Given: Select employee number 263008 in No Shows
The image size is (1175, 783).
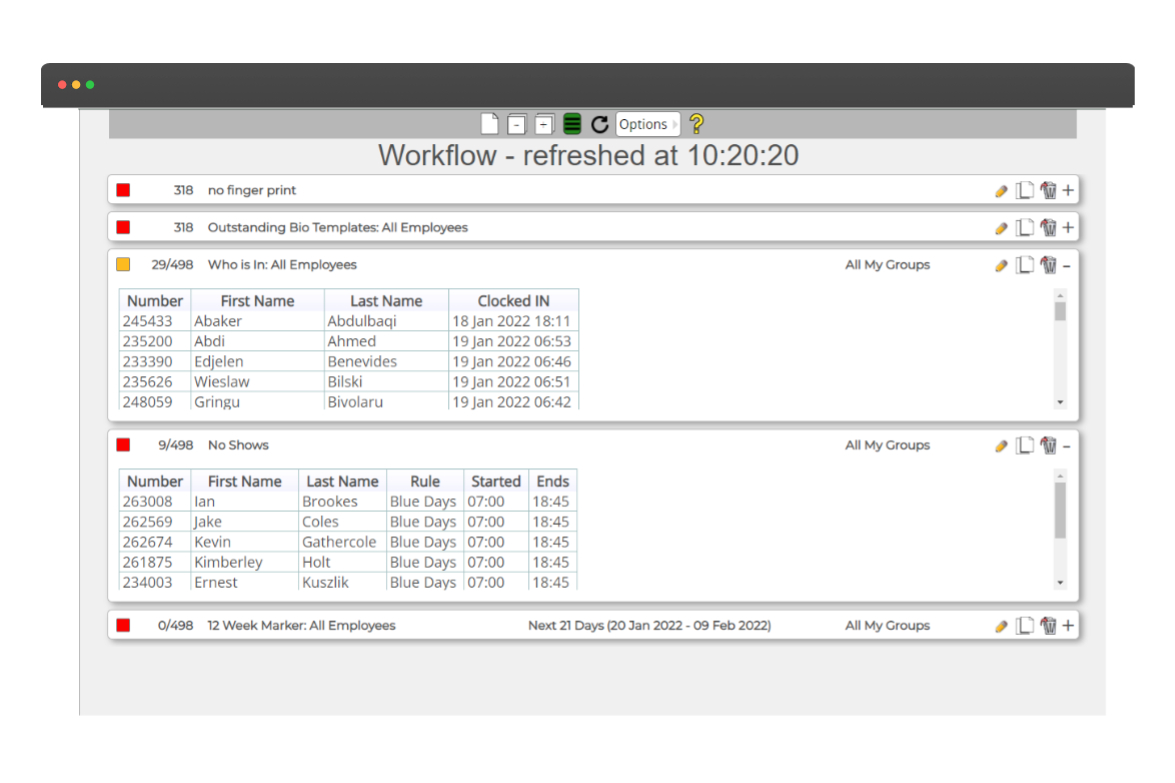Looking at the screenshot, I should [155, 501].
